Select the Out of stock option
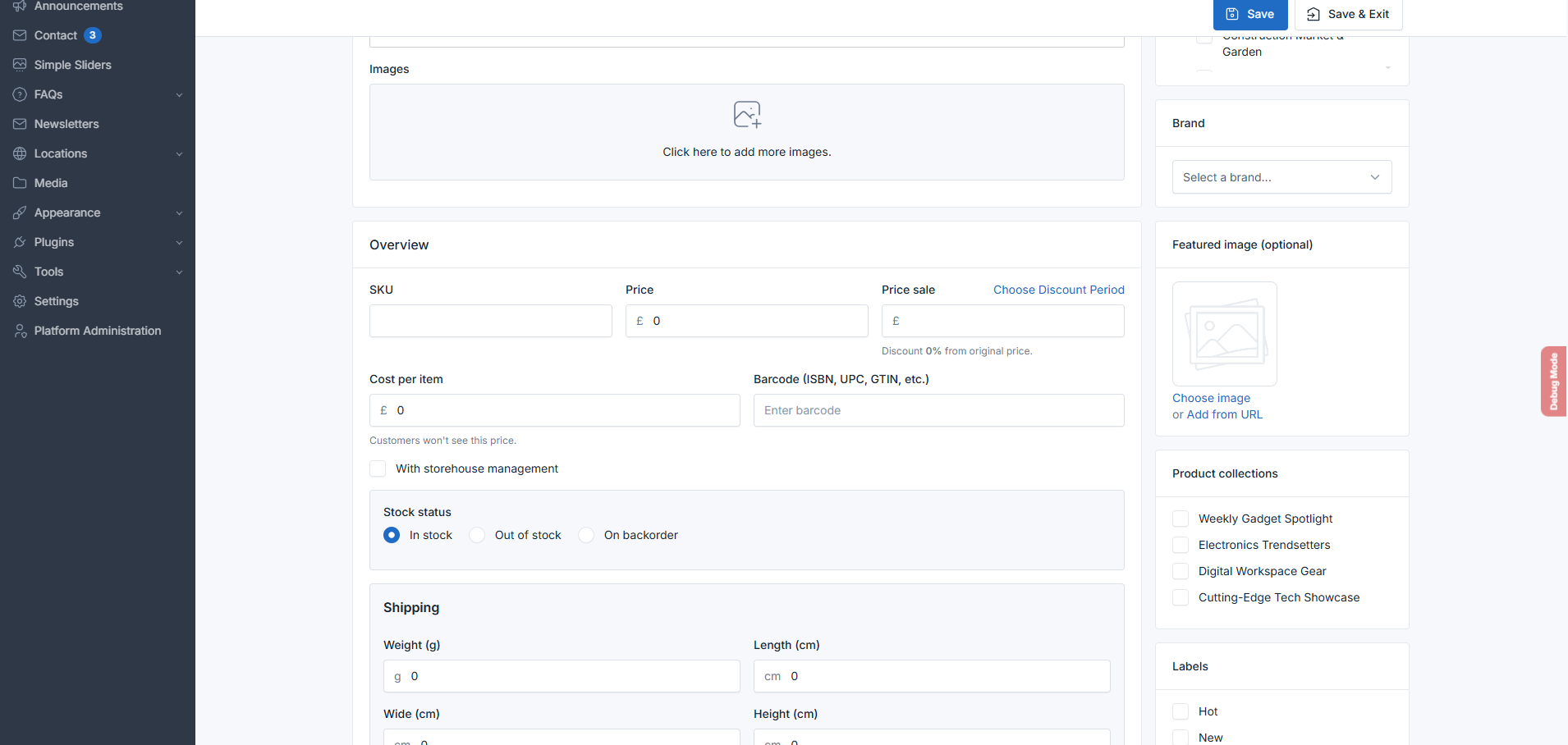Viewport: 1568px width, 745px height. point(477,535)
